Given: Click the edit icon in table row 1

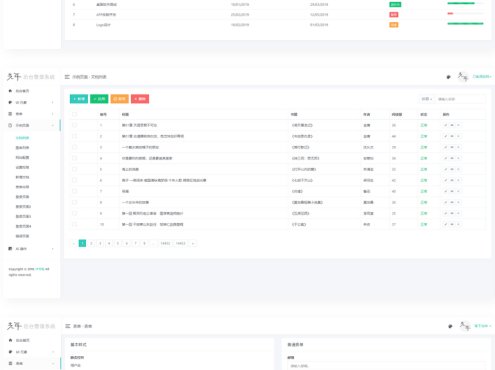Looking at the screenshot, I should click(x=446, y=125).
